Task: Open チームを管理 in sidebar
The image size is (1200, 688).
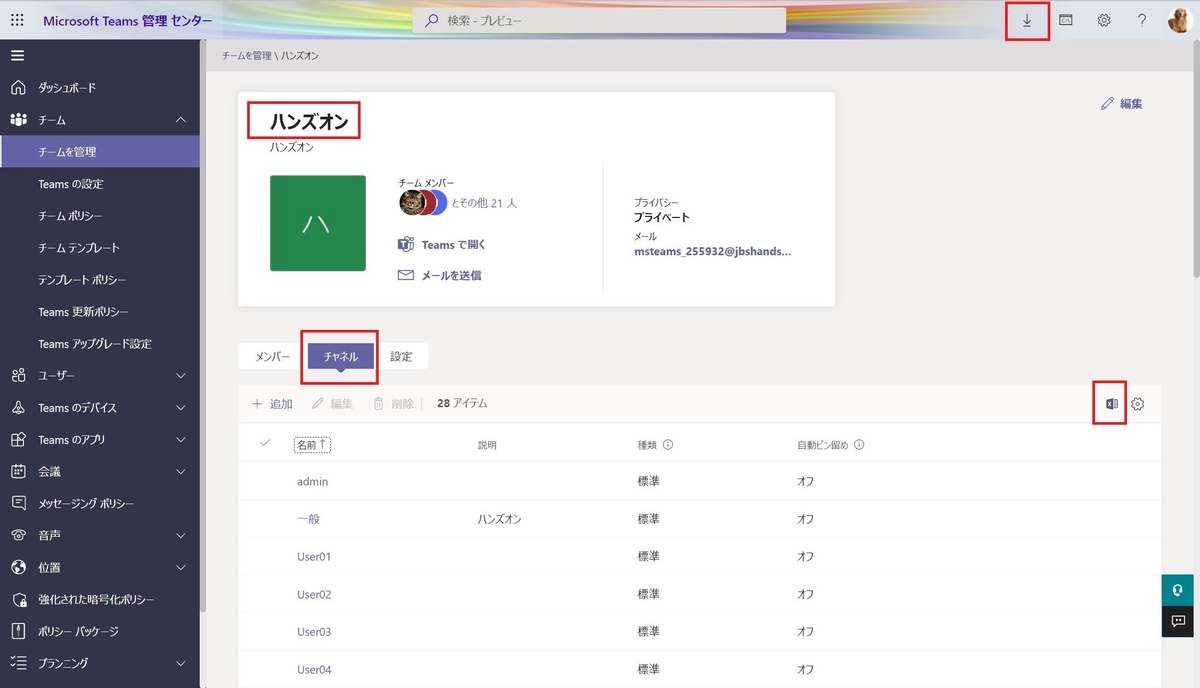Action: coord(100,152)
